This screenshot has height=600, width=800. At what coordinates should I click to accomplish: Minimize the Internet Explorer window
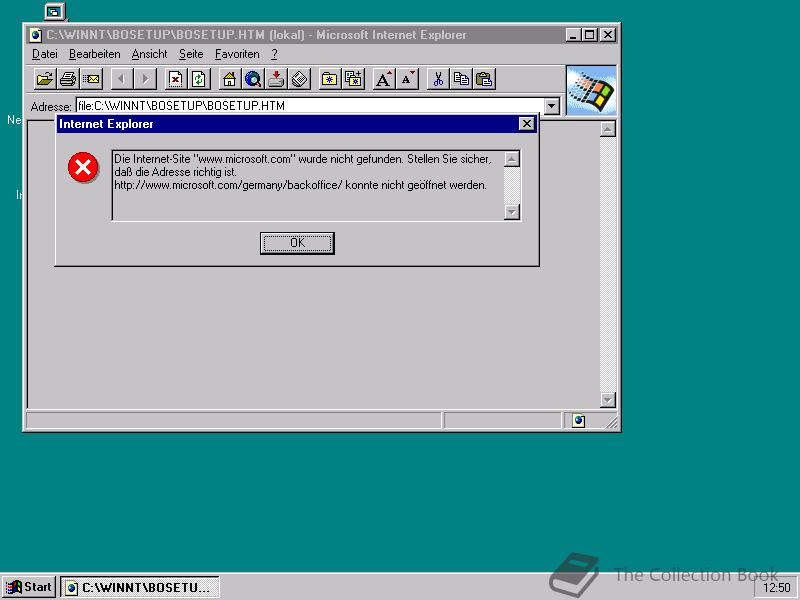(x=574, y=35)
